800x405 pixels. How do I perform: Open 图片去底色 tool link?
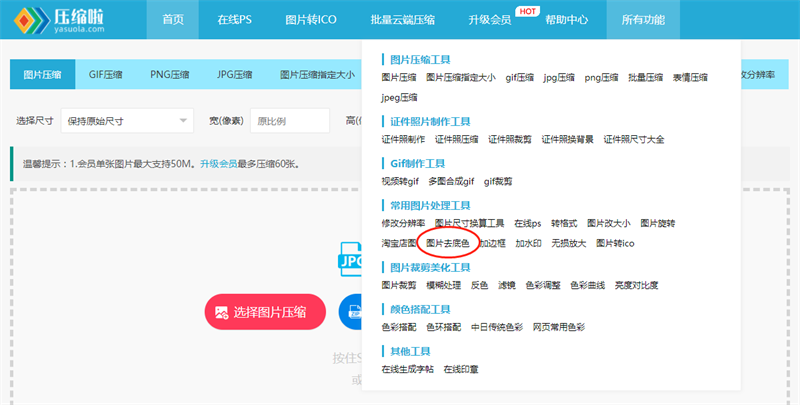[x=447, y=243]
